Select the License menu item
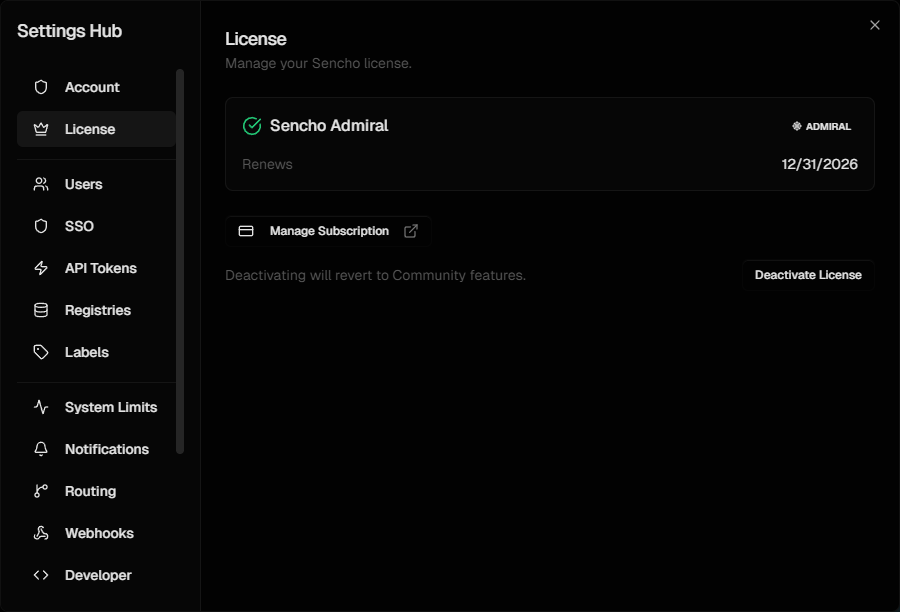Viewport: 900px width, 612px height. point(96,129)
